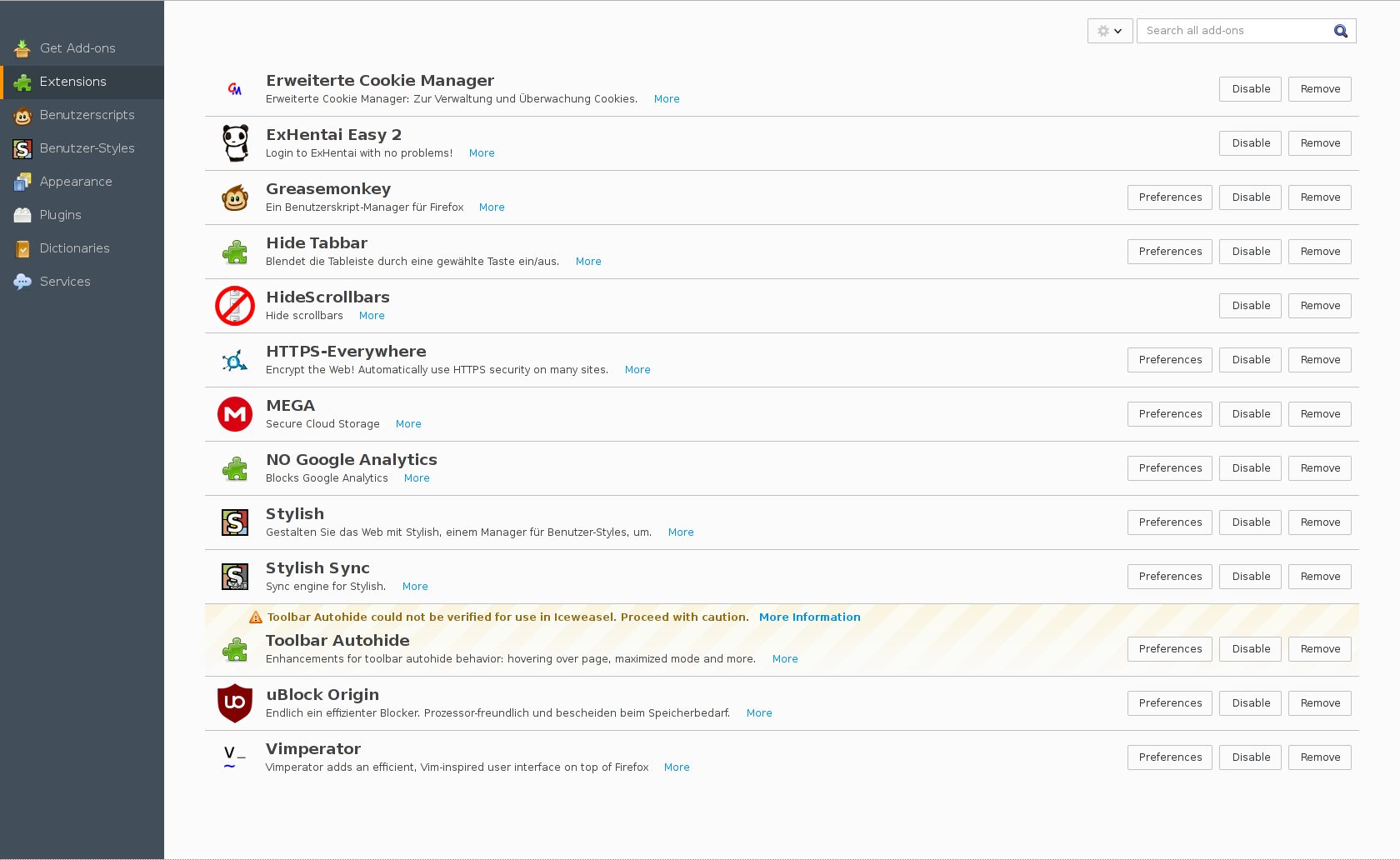Screen dimensions: 1400x860
Task: Click the red MEGA logo icon
Action: coord(235,414)
